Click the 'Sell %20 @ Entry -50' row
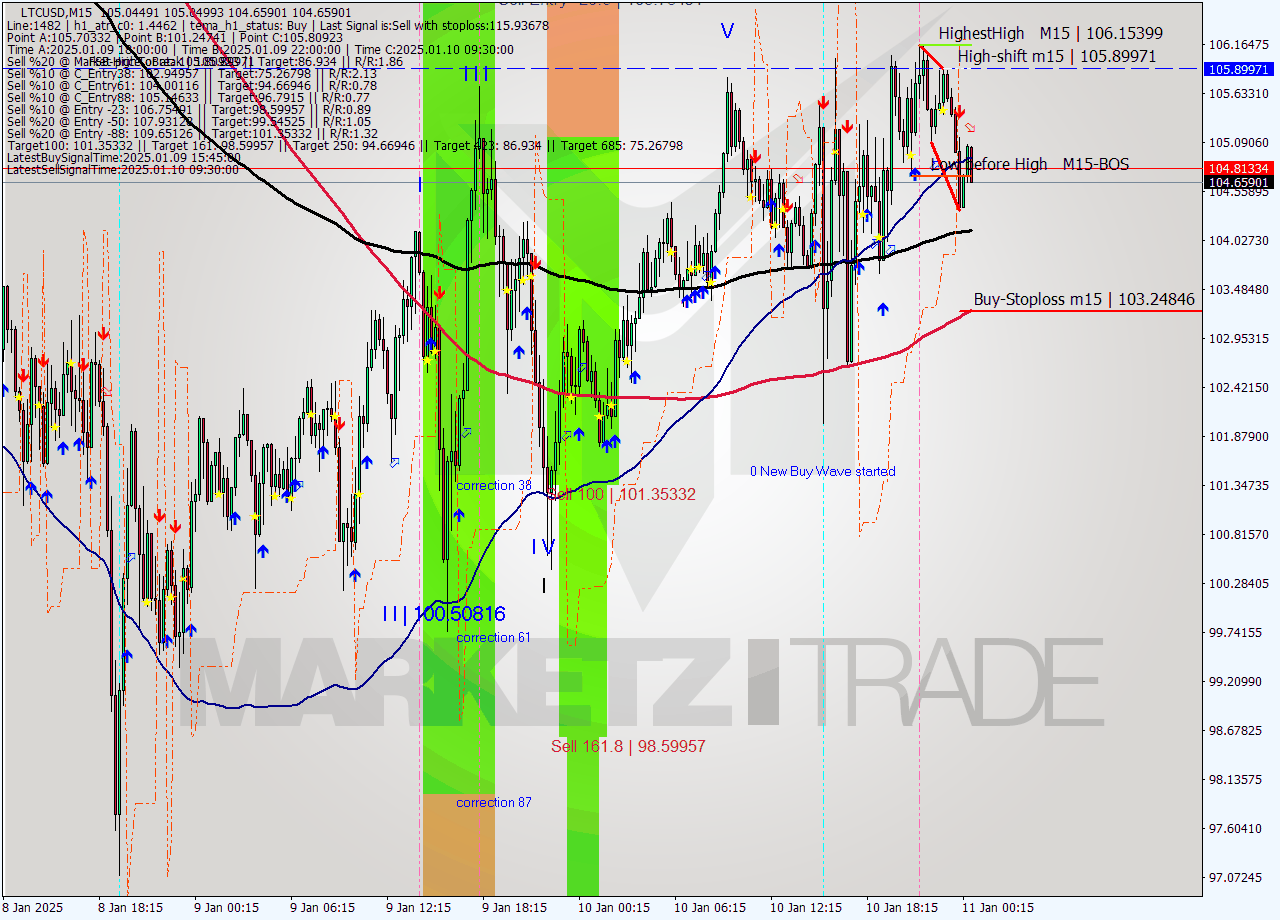Image resolution: width=1280 pixels, height=920 pixels. [x=188, y=121]
